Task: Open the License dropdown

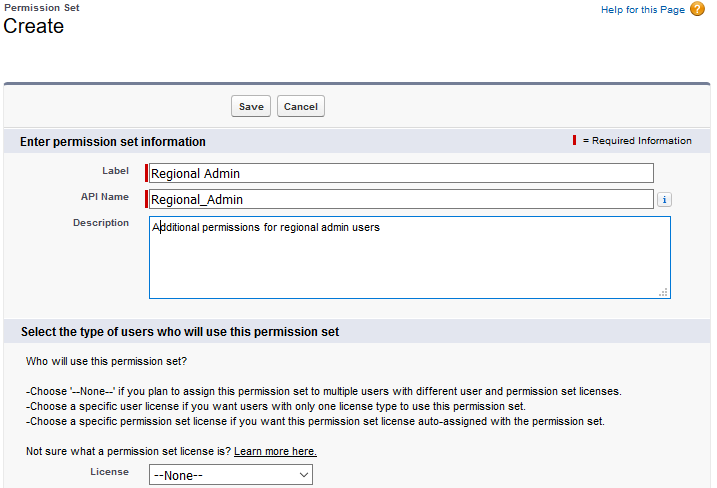Action: click(232, 475)
